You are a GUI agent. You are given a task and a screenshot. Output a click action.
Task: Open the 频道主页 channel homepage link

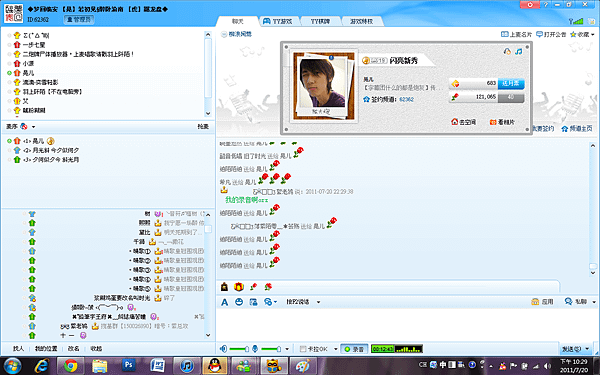[577, 129]
